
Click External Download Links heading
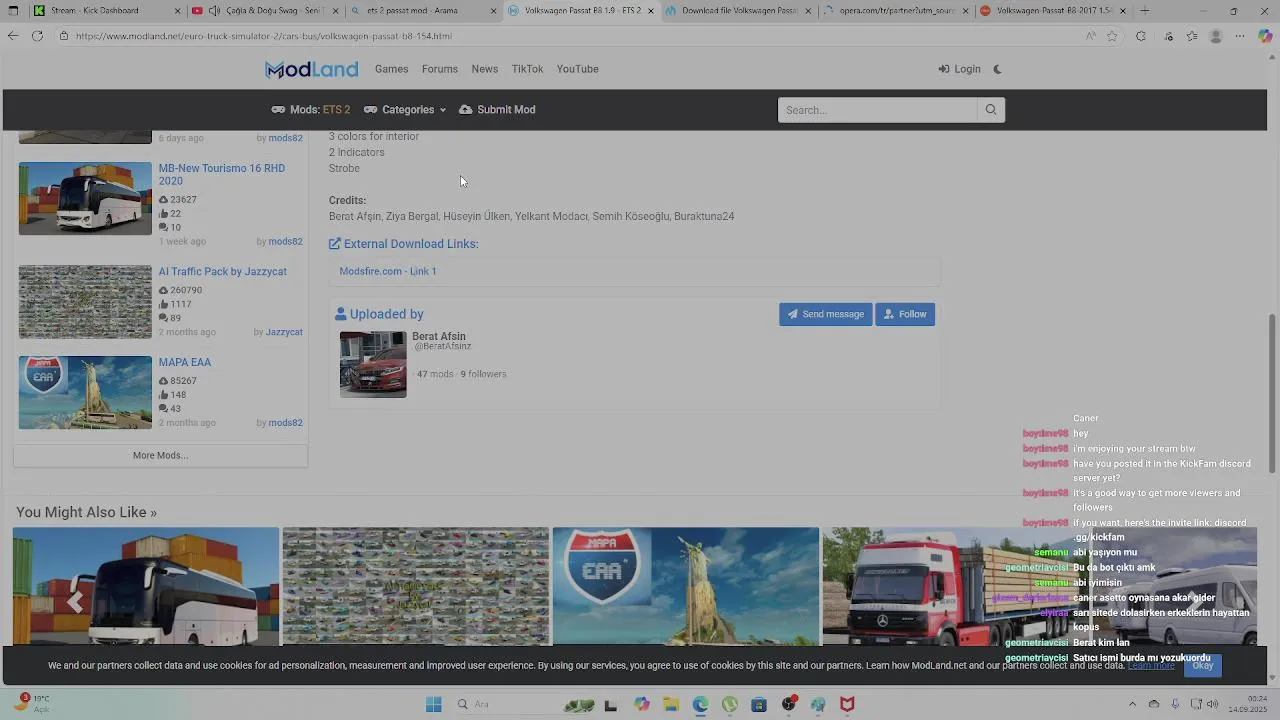pos(404,244)
